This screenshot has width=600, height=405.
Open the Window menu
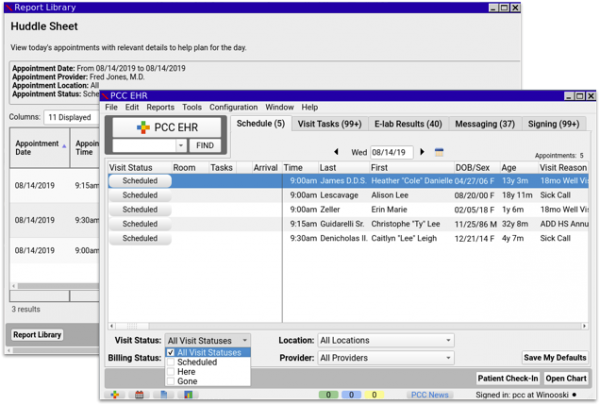279,107
